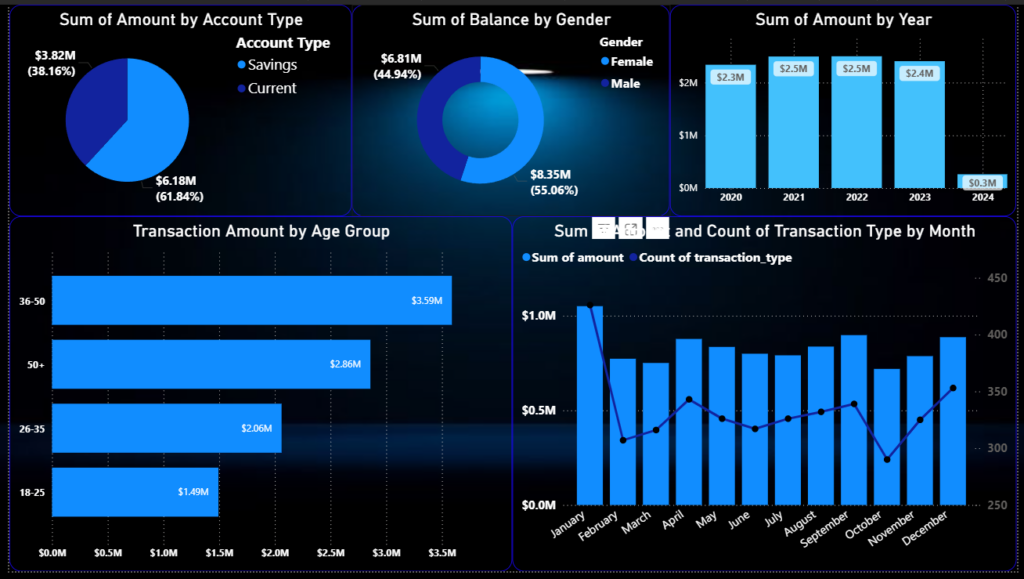Screen dimensions: 1024x579
Task: Click the December bar in the monthly chart
Action: tap(953, 421)
